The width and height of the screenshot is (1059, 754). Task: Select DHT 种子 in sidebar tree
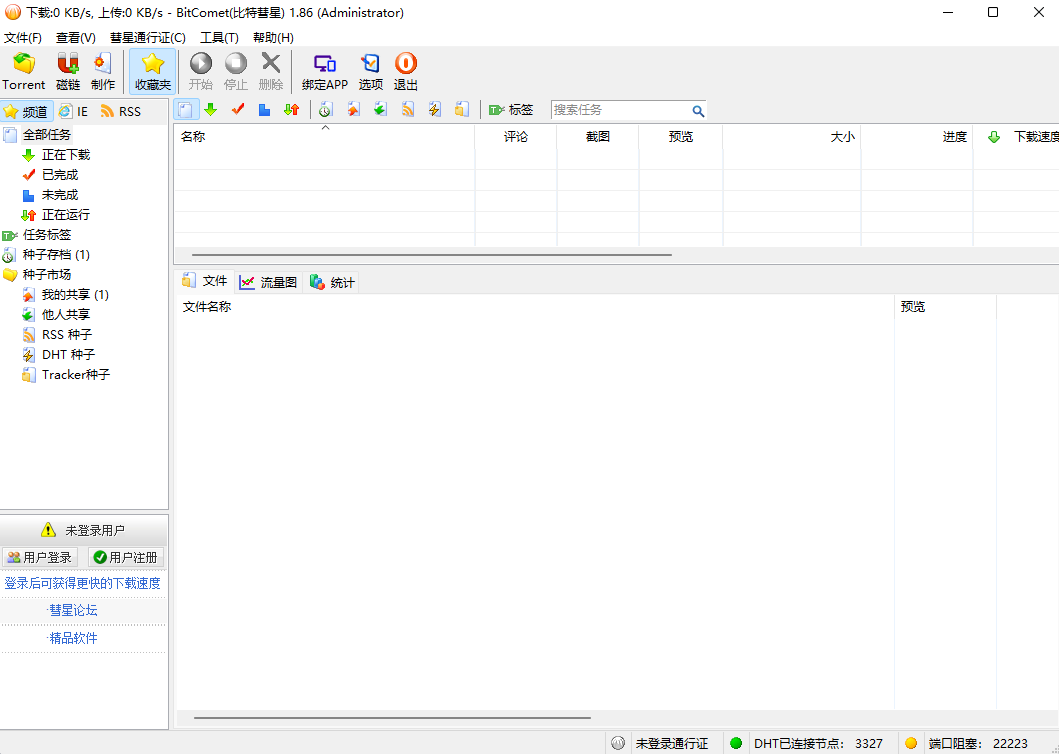(68, 354)
